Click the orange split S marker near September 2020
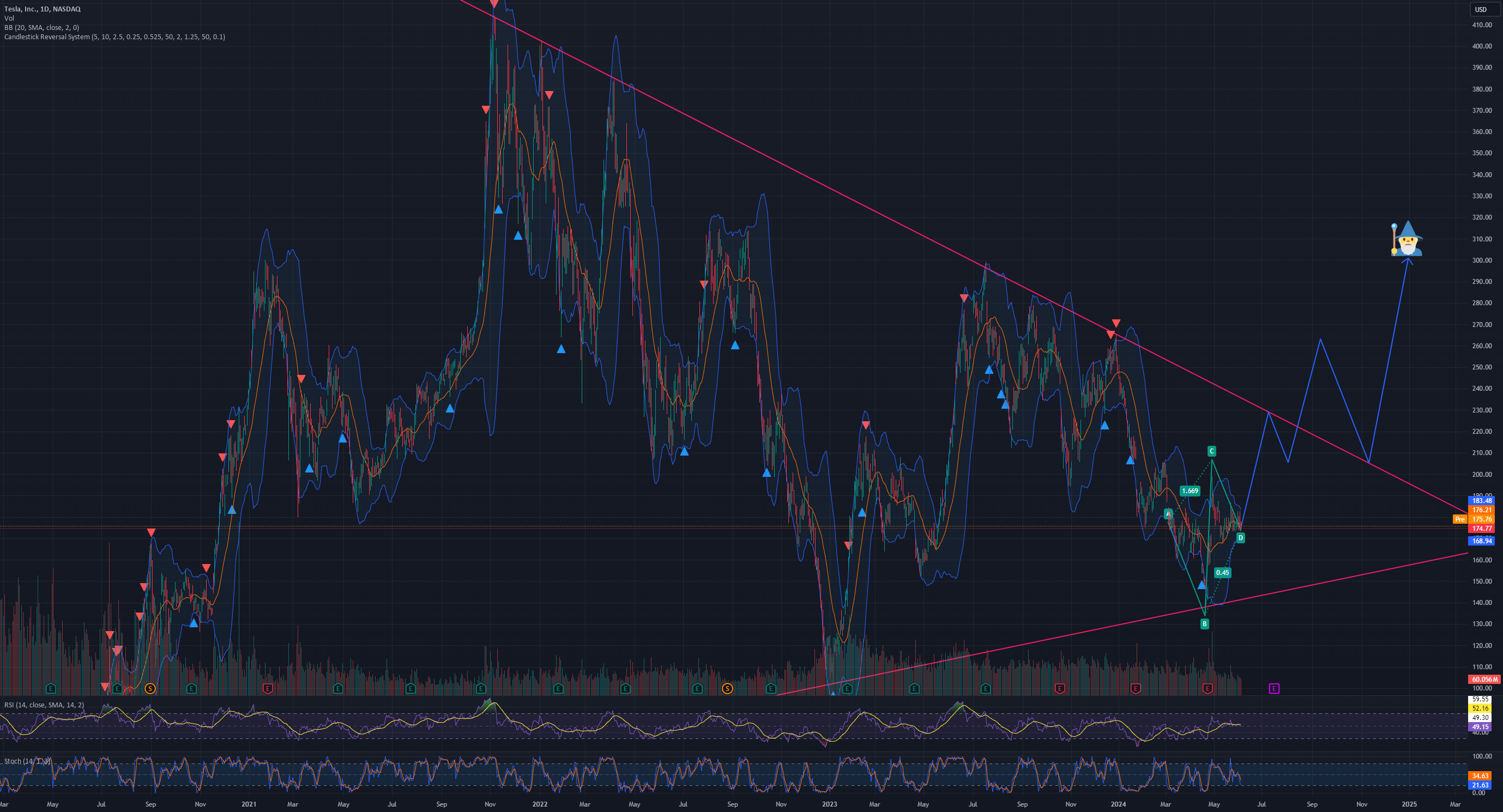This screenshot has height=812, width=1503. click(x=150, y=689)
